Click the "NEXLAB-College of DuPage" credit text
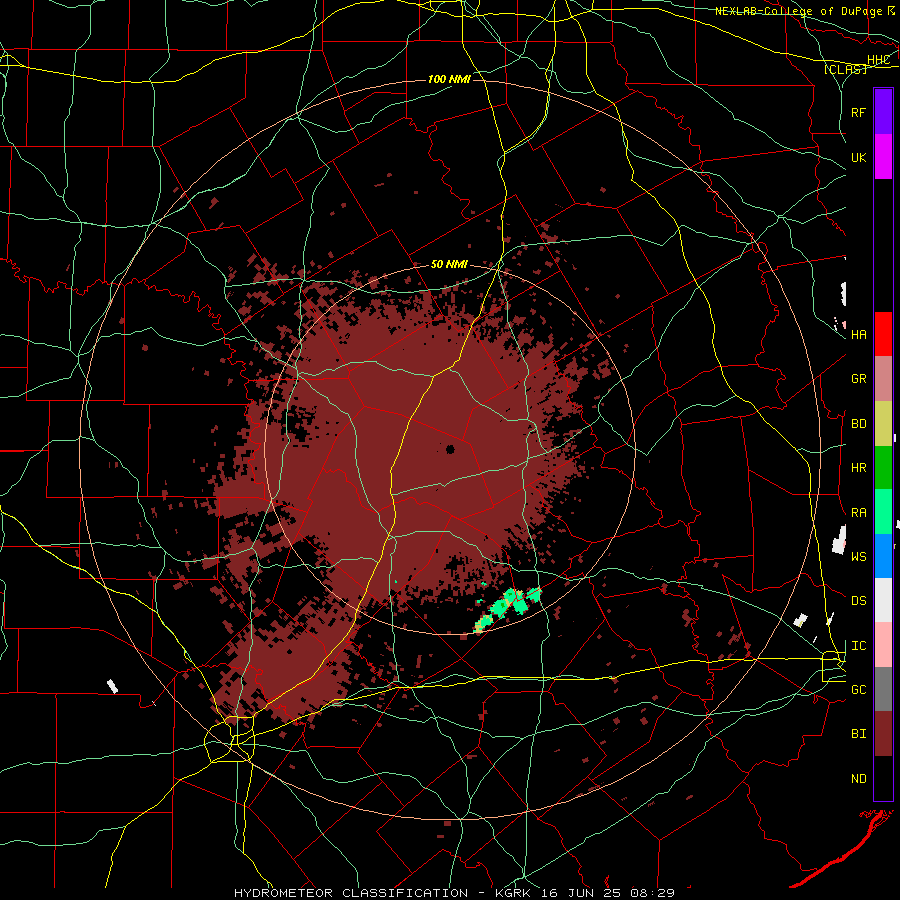Image resolution: width=900 pixels, height=900 pixels. pos(799,11)
